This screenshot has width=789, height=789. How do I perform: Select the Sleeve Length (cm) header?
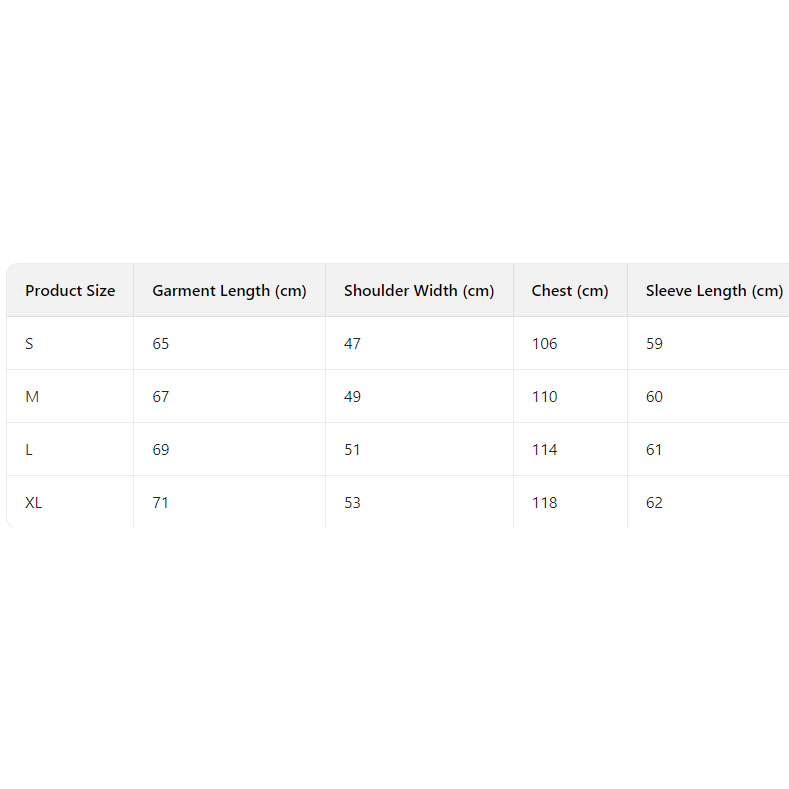coord(714,291)
